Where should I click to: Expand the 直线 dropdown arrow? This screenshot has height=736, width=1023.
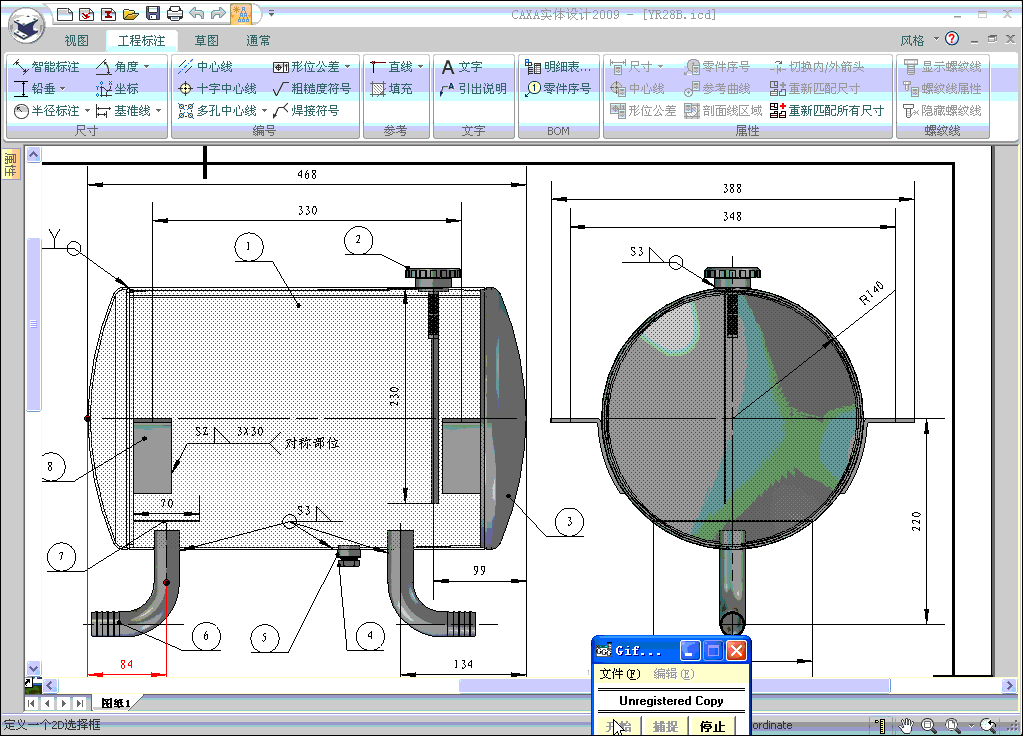(420, 67)
